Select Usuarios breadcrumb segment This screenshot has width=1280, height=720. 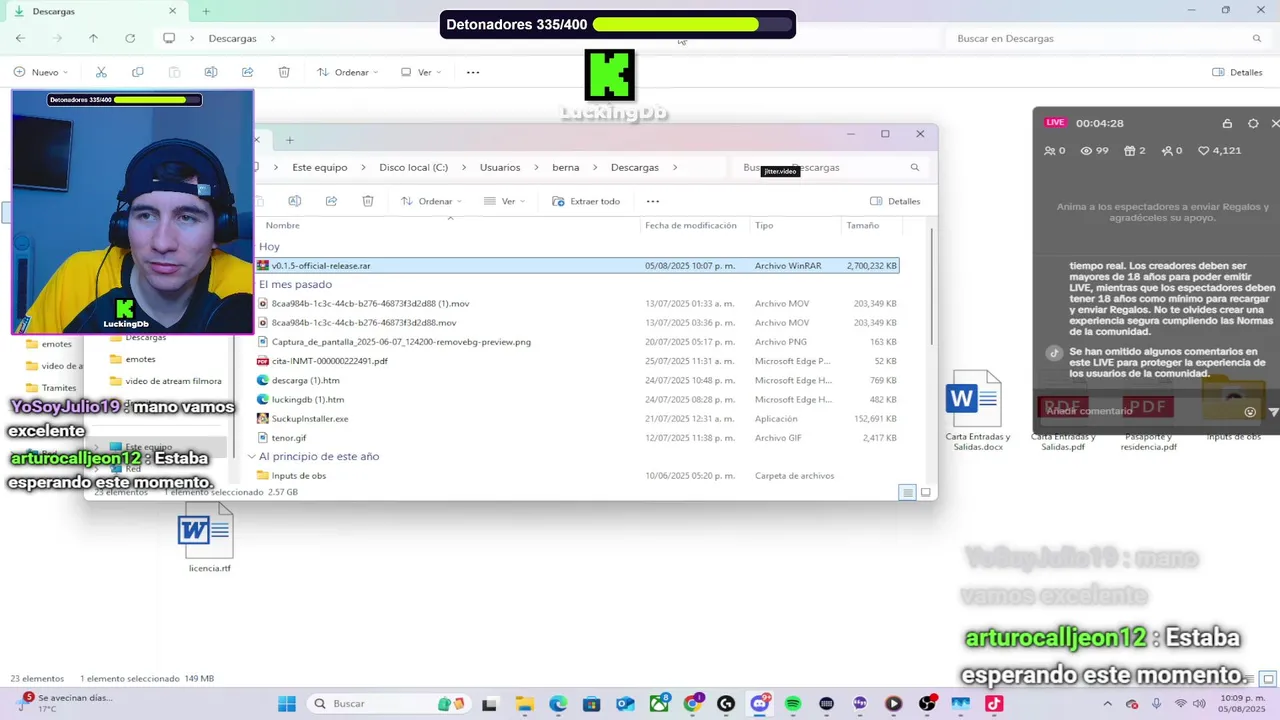(x=500, y=168)
